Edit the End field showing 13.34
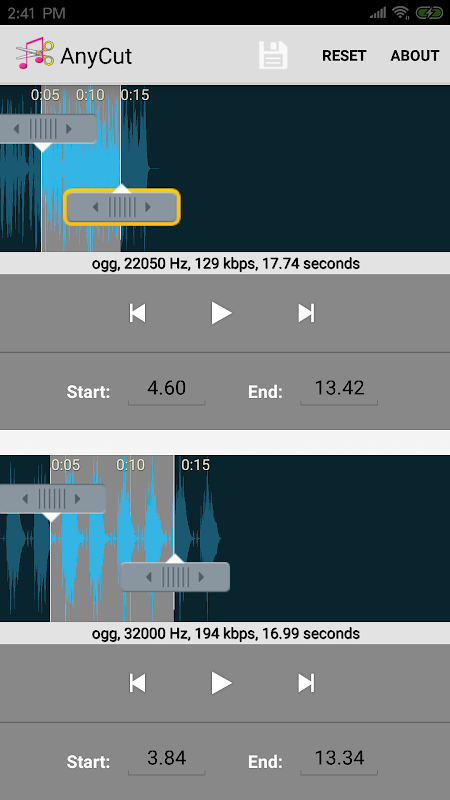This screenshot has height=800, width=450. point(339,759)
